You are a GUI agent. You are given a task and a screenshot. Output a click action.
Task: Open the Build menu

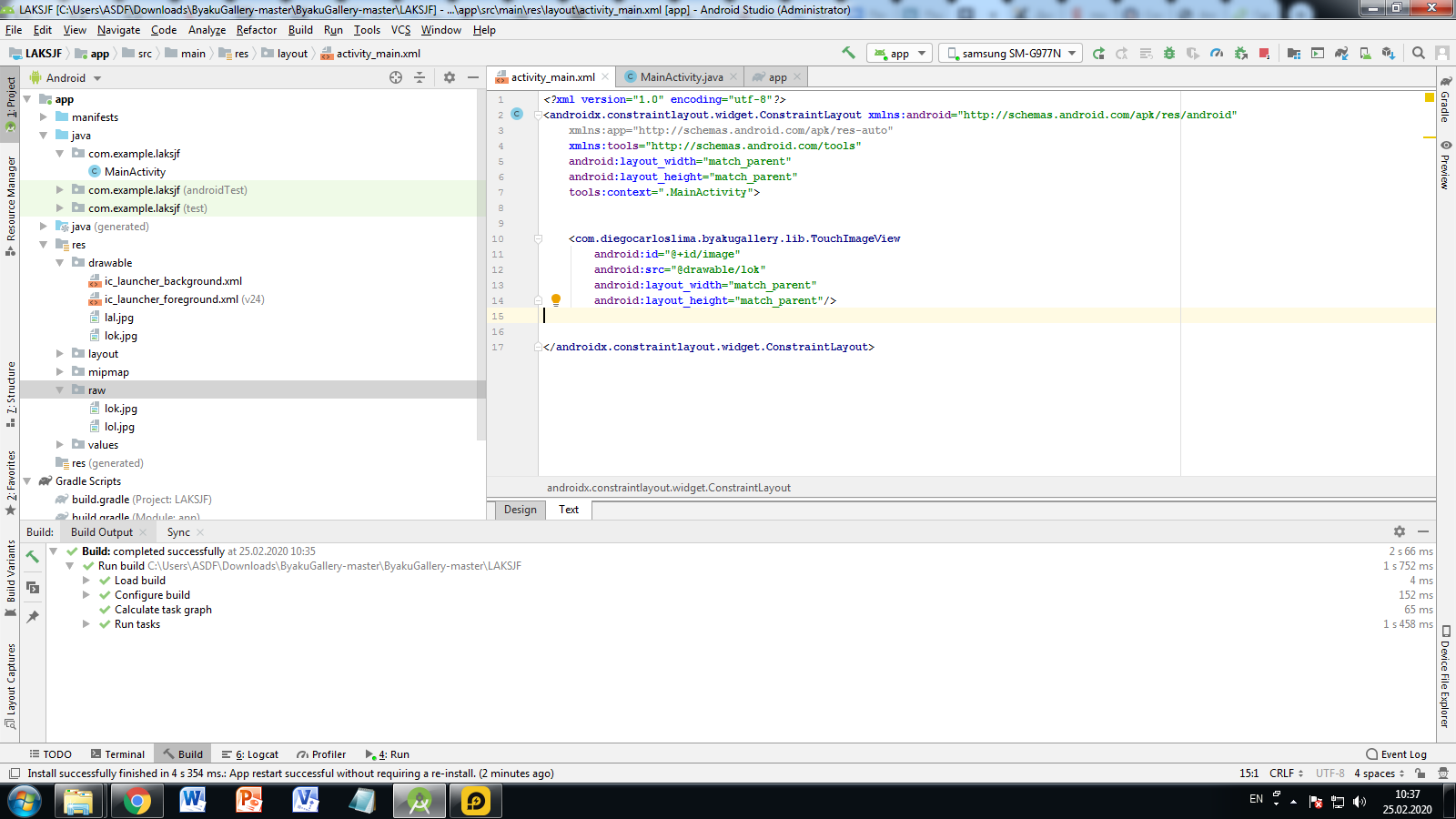click(300, 30)
